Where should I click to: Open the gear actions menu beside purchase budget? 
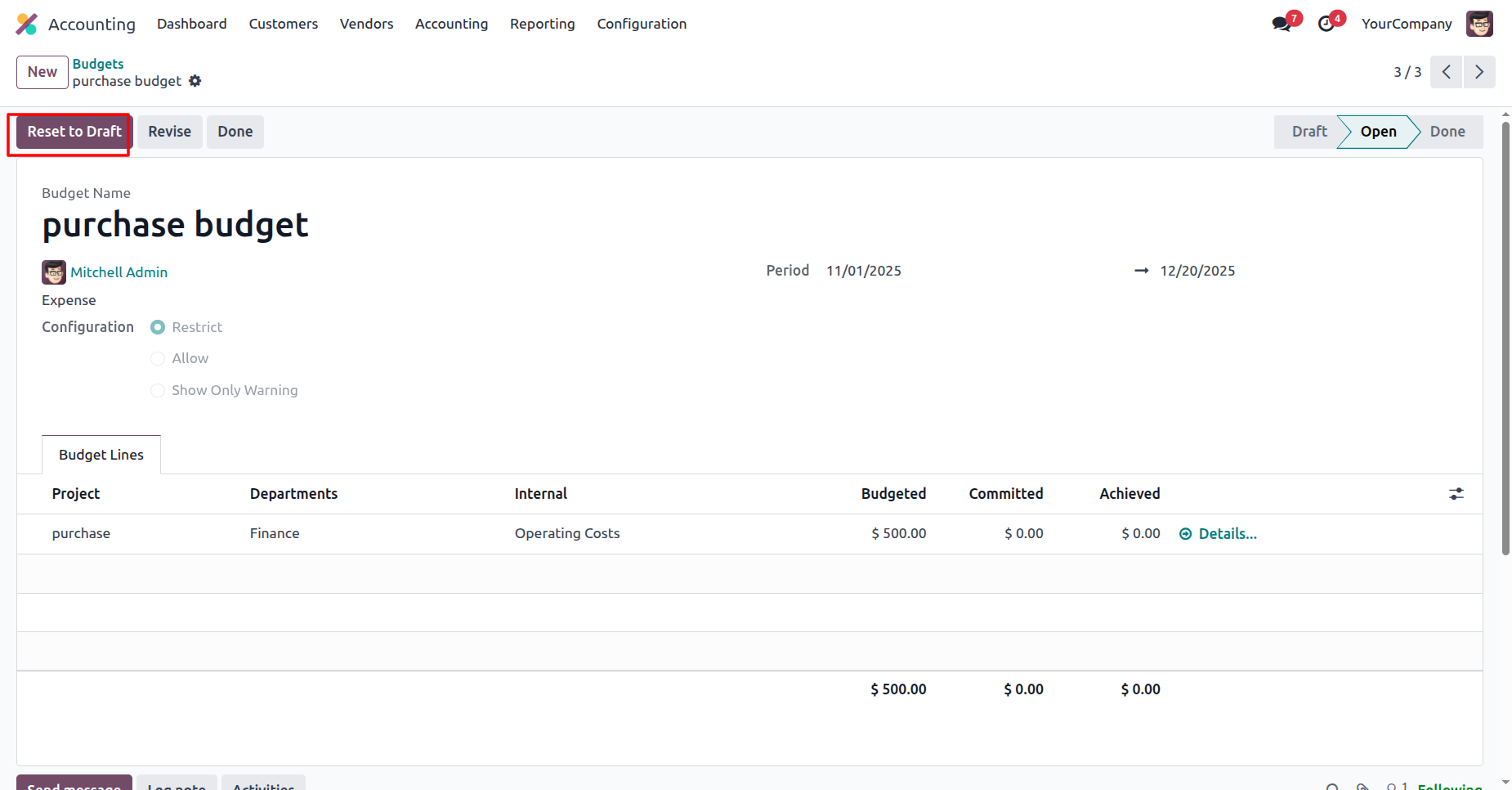click(x=195, y=81)
